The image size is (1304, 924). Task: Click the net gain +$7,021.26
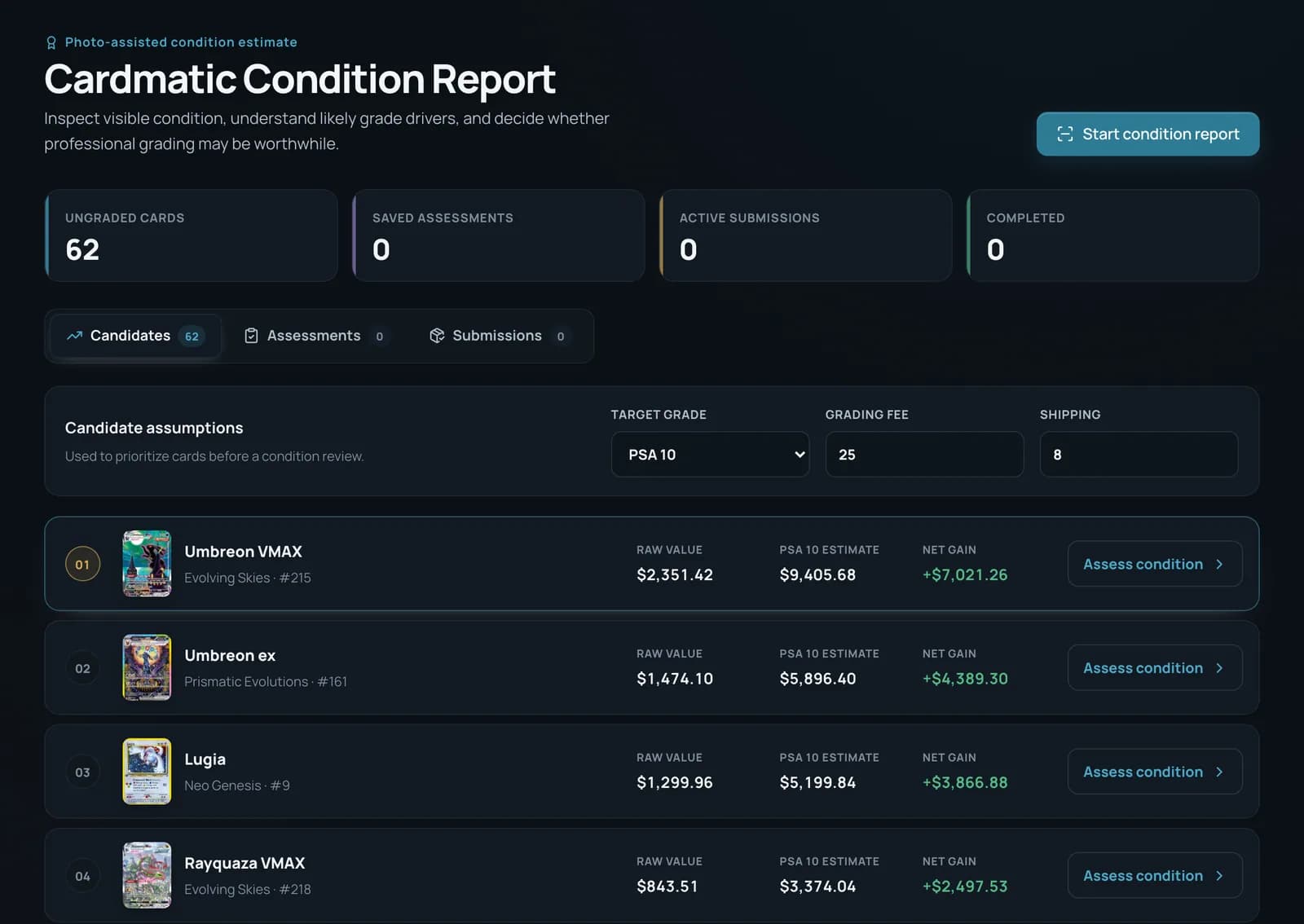tap(965, 575)
